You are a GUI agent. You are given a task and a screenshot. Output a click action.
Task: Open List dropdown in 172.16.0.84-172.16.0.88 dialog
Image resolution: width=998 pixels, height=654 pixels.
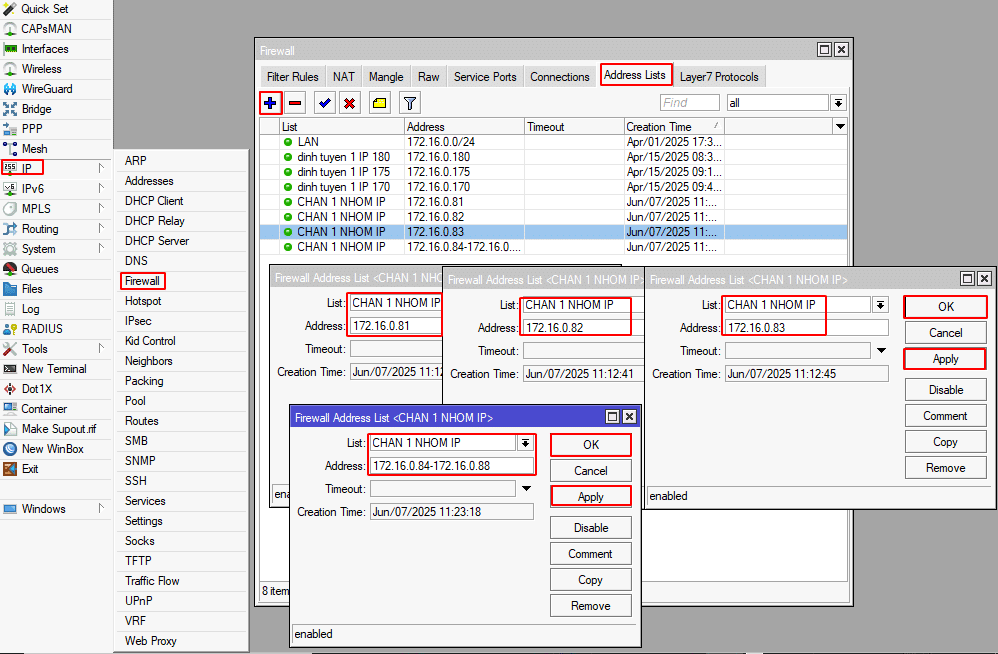point(525,443)
